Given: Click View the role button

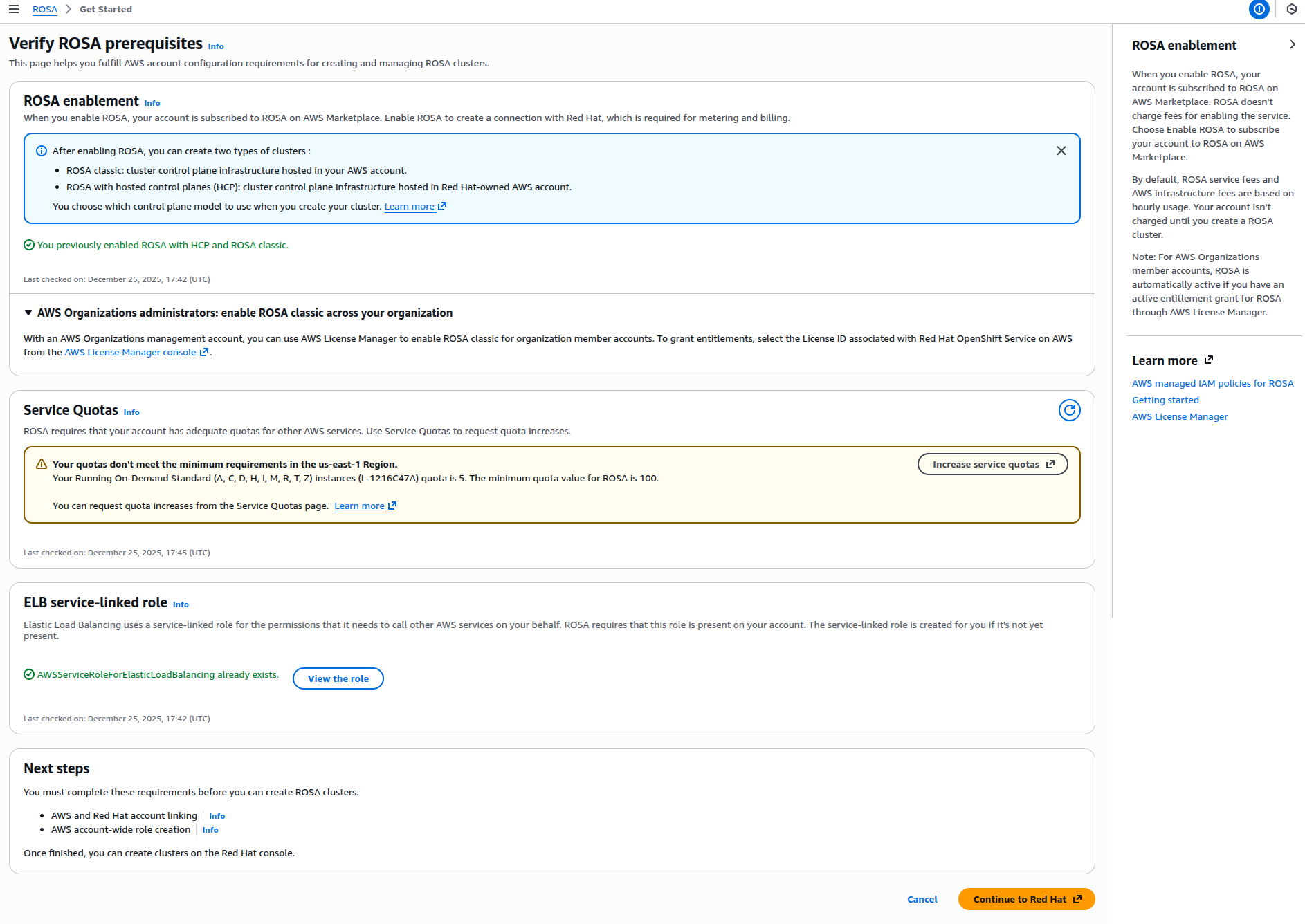Looking at the screenshot, I should pyautogui.click(x=338, y=678).
